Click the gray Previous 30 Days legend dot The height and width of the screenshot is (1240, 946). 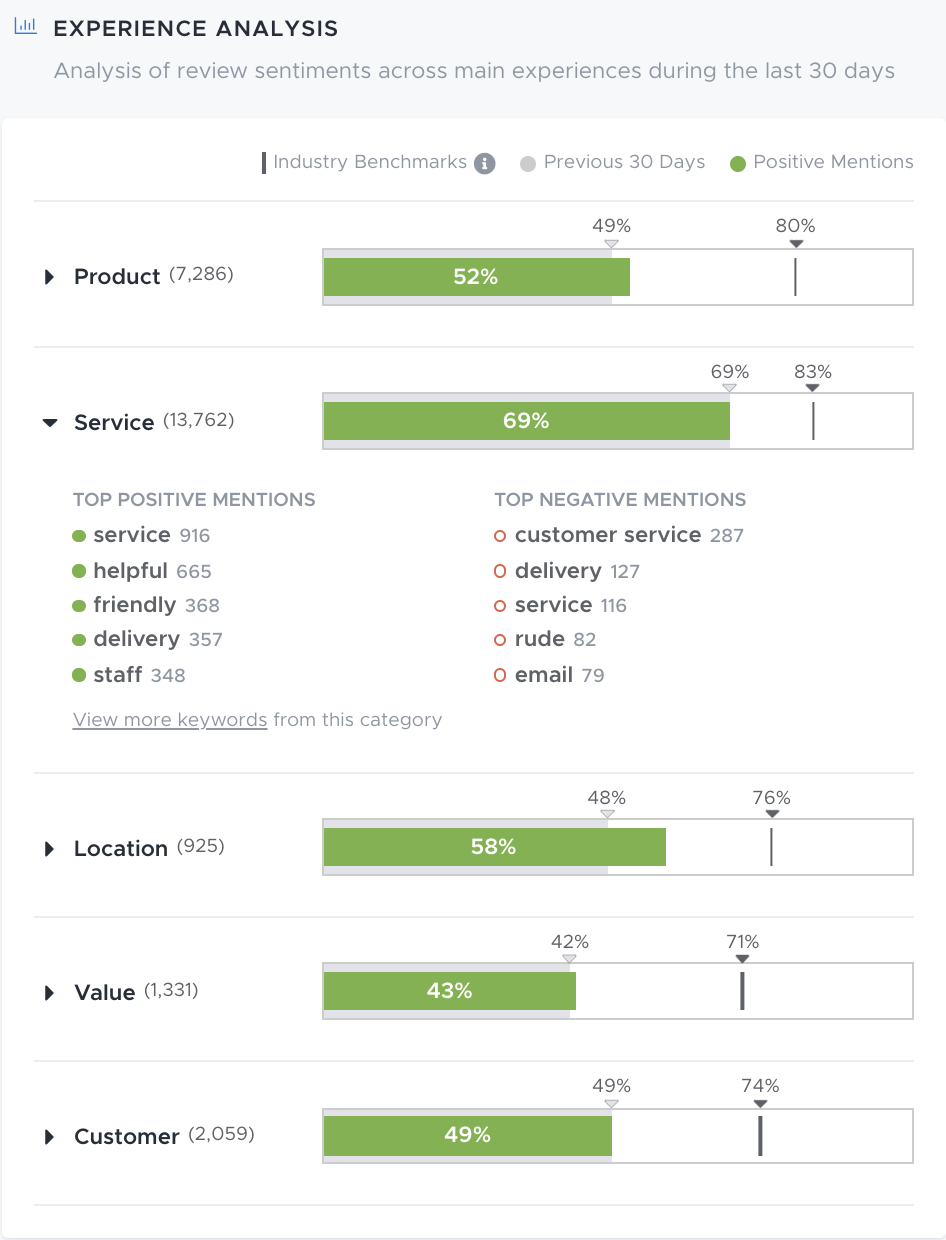click(x=529, y=163)
